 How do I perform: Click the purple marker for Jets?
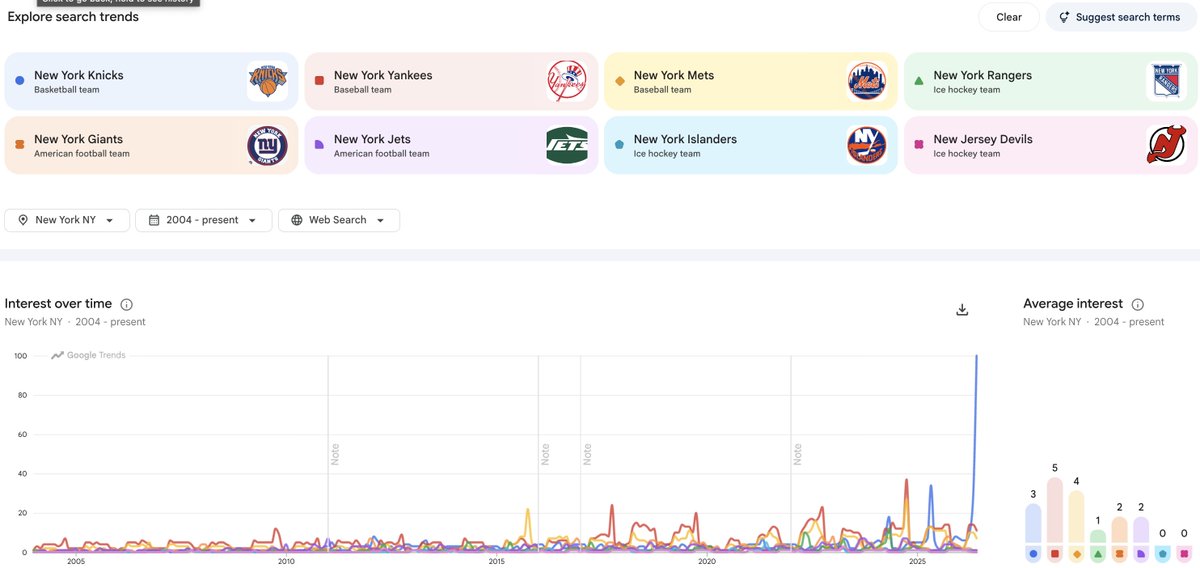tap(319, 145)
